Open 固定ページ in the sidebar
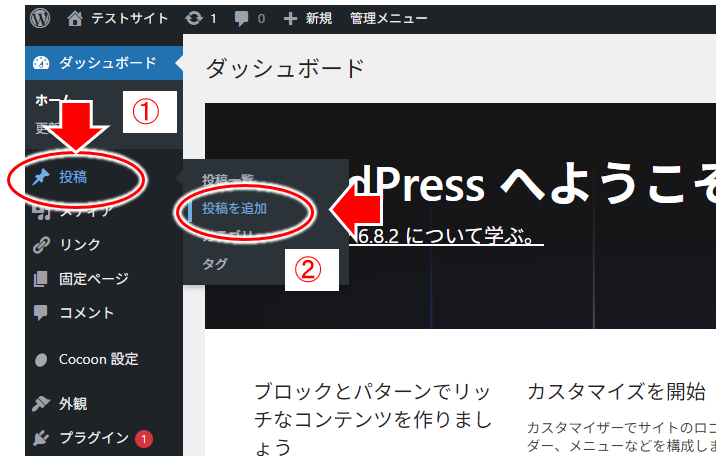This screenshot has height=456, width=716. [x=94, y=278]
